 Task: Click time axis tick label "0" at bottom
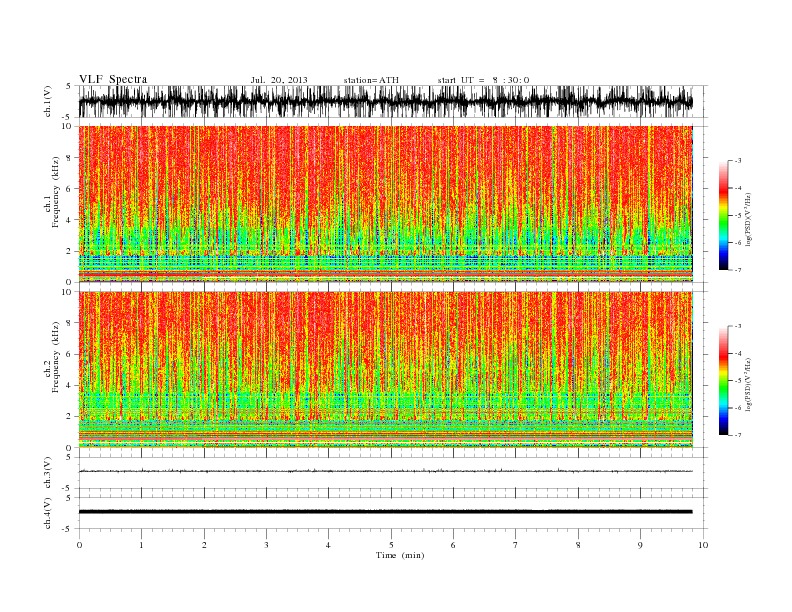click(79, 545)
